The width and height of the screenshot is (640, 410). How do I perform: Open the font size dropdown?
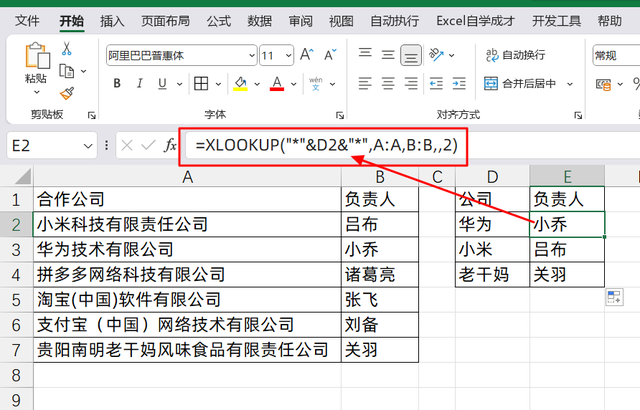(x=289, y=55)
